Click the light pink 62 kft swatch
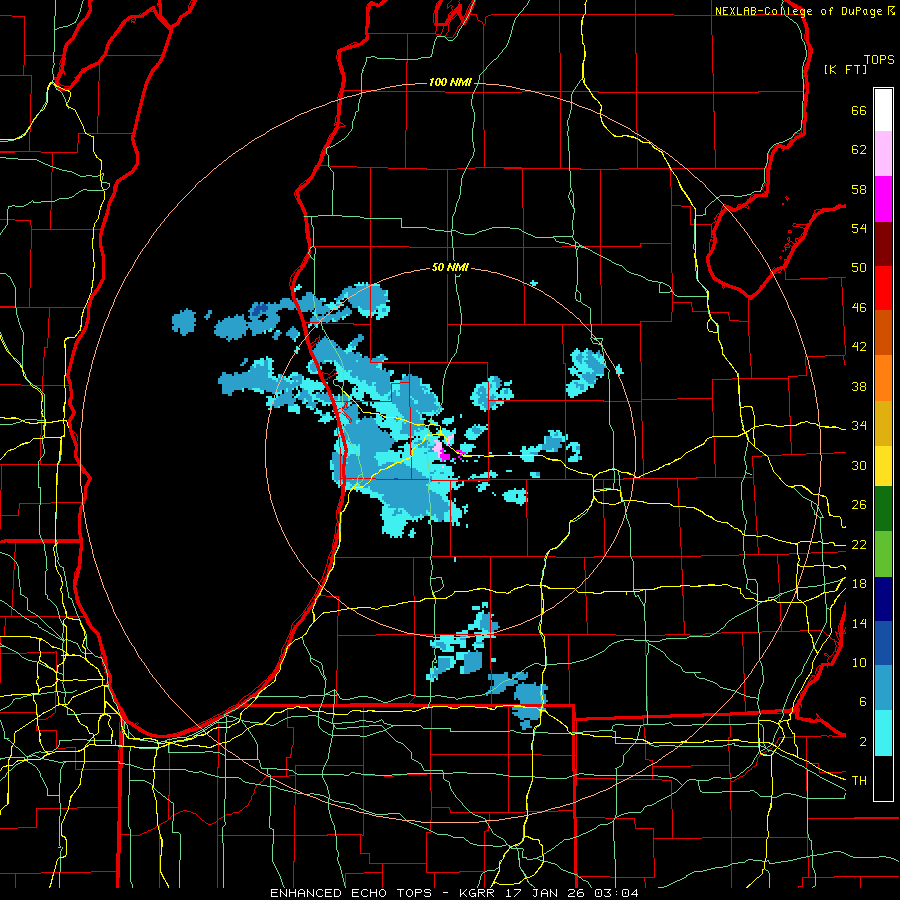This screenshot has height=900, width=900. click(x=883, y=154)
